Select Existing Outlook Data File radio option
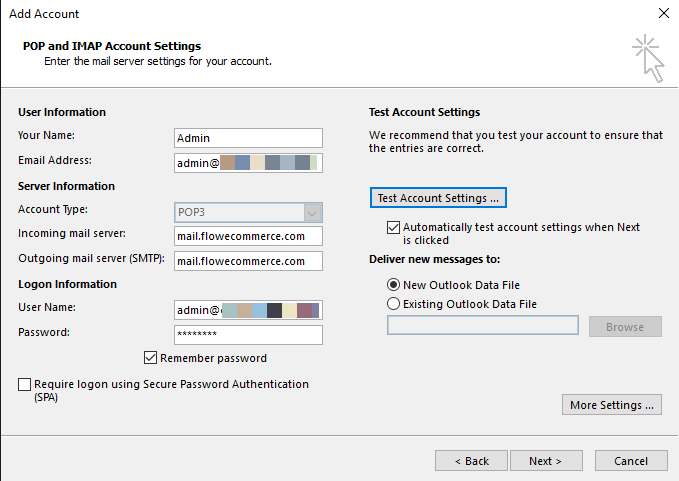The height and width of the screenshot is (481, 679). [393, 304]
